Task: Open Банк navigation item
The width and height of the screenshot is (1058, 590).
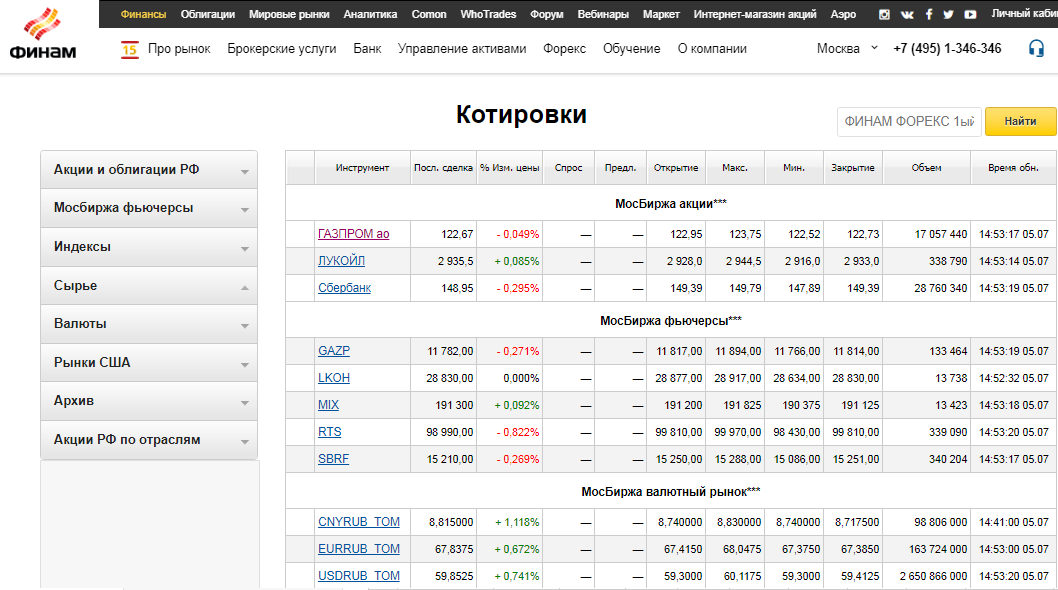Action: 367,49
